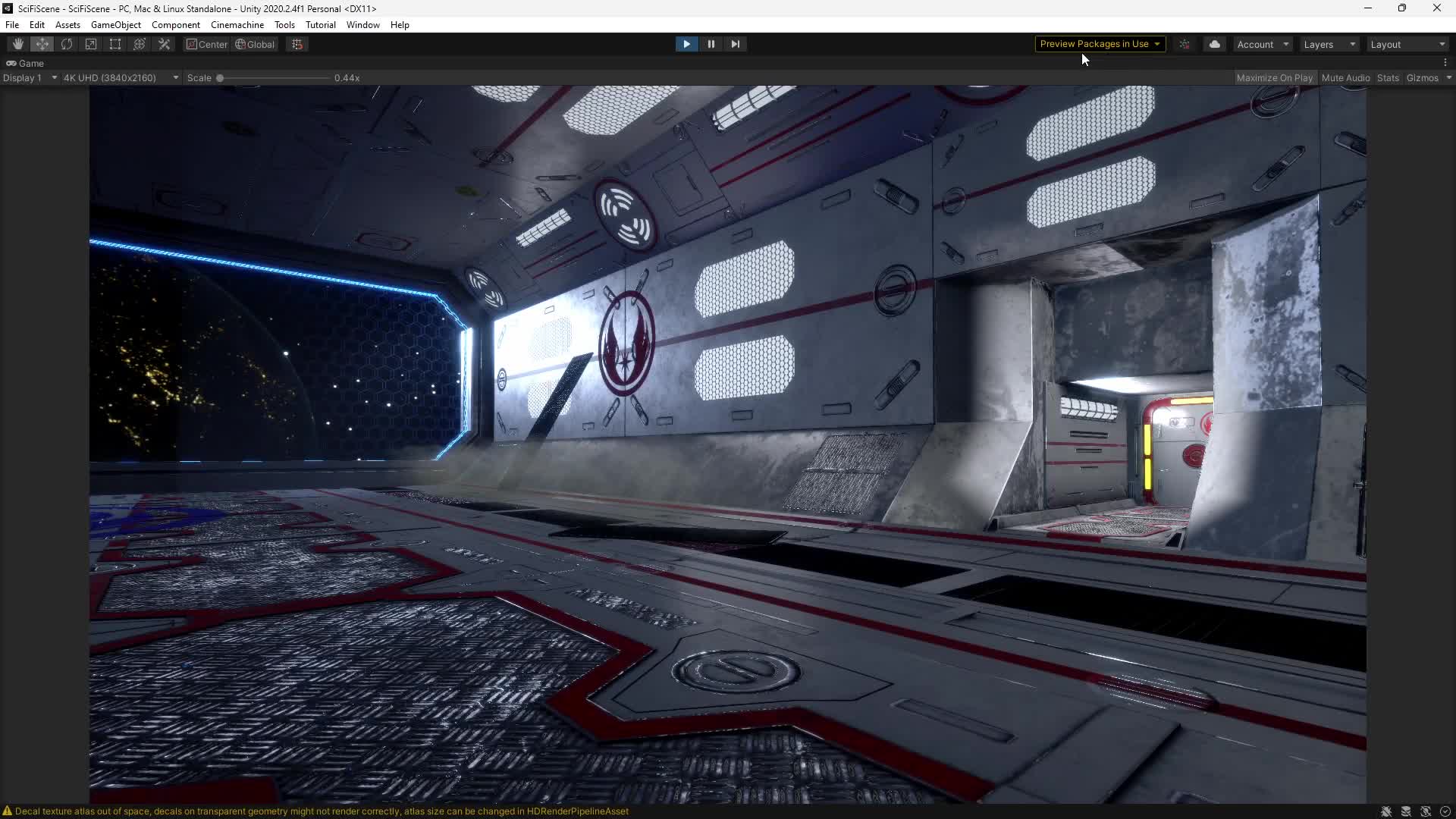
Task: Open the Window menu
Action: [363, 25]
